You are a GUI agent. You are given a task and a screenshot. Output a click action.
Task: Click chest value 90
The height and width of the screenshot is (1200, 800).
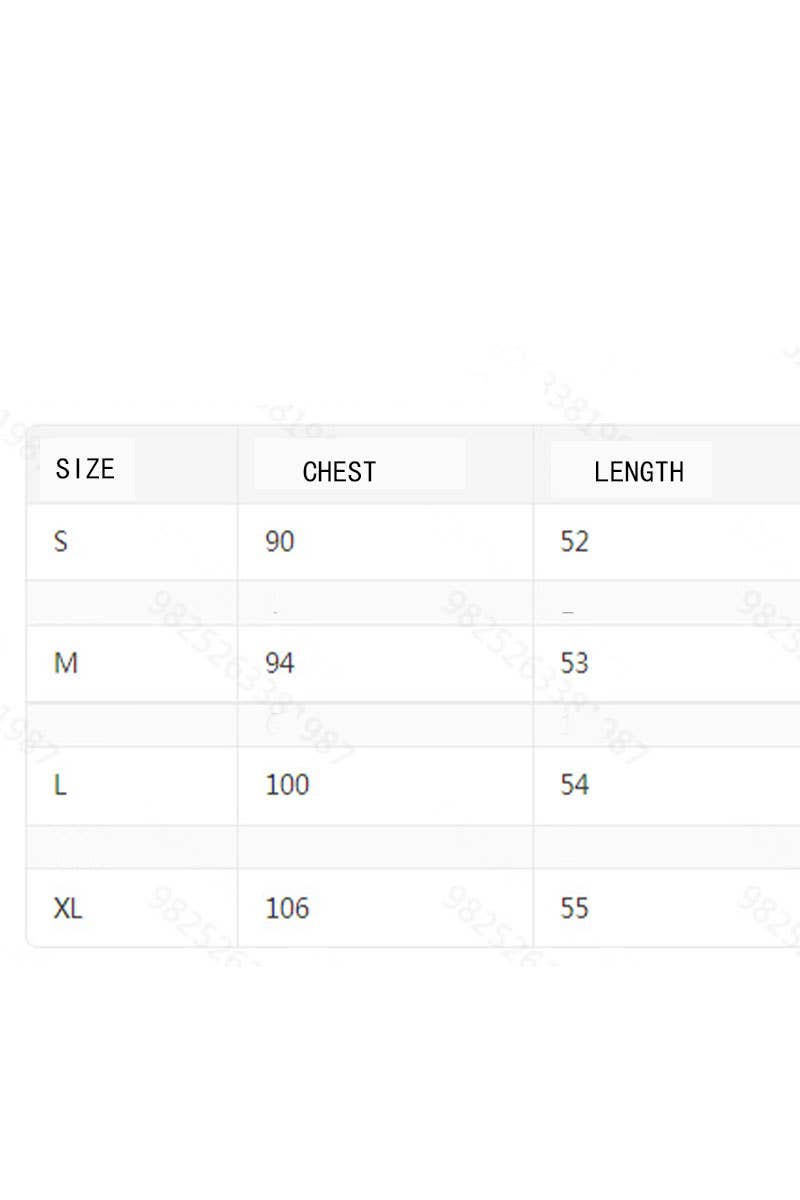(x=280, y=542)
